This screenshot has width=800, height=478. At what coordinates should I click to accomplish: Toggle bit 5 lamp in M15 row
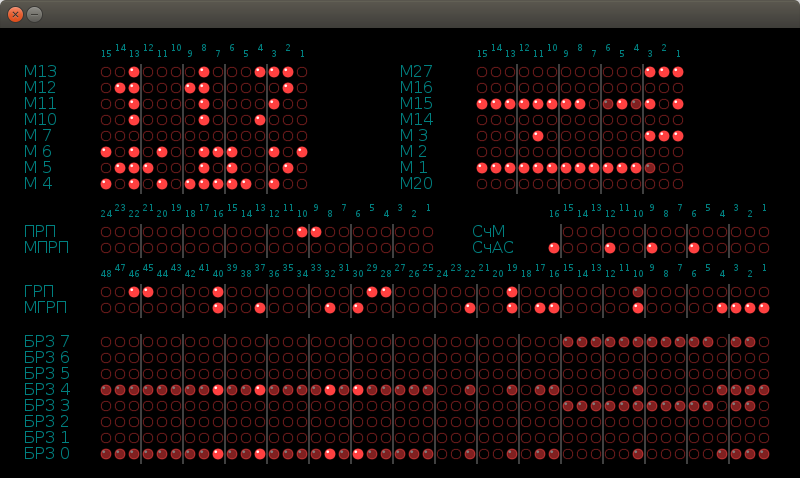(622, 104)
